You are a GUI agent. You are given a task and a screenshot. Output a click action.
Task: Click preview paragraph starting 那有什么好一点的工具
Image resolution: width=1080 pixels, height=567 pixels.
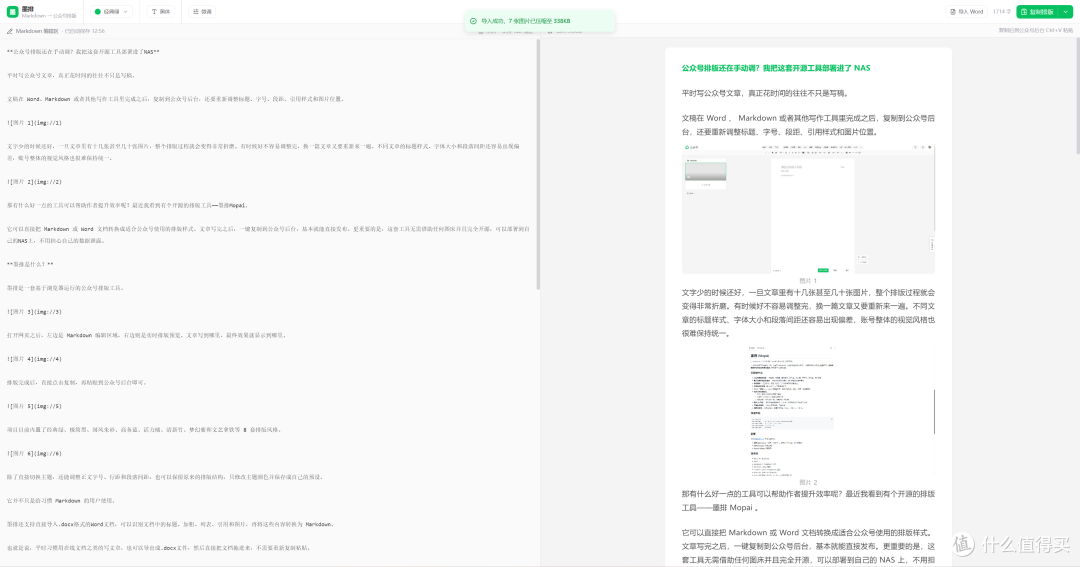(x=808, y=501)
